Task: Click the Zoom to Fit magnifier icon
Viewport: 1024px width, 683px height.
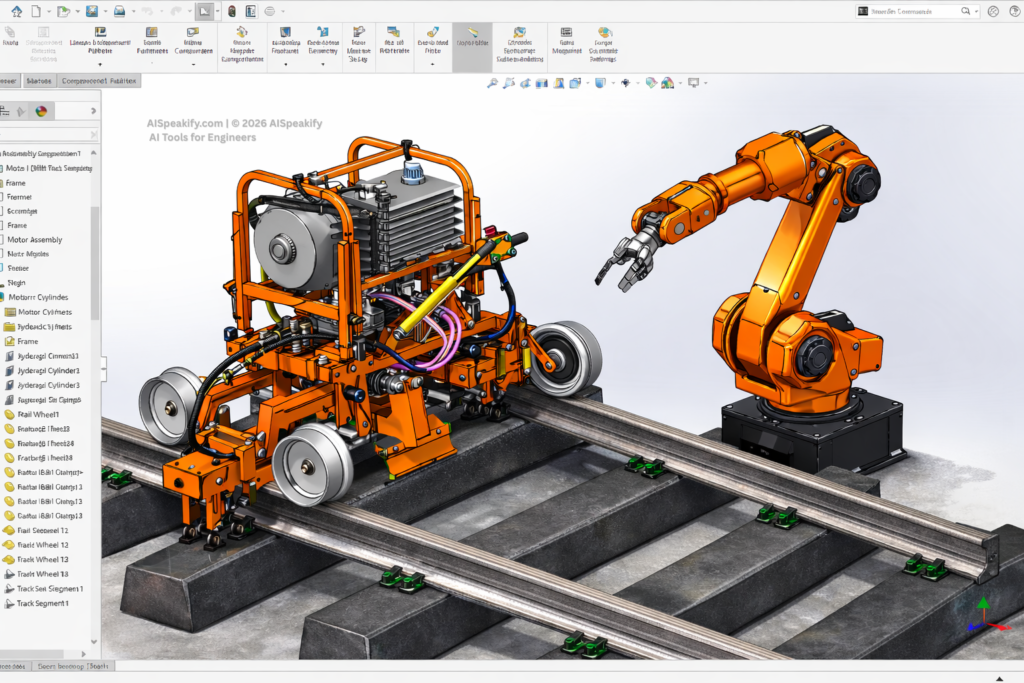Action: [x=492, y=83]
